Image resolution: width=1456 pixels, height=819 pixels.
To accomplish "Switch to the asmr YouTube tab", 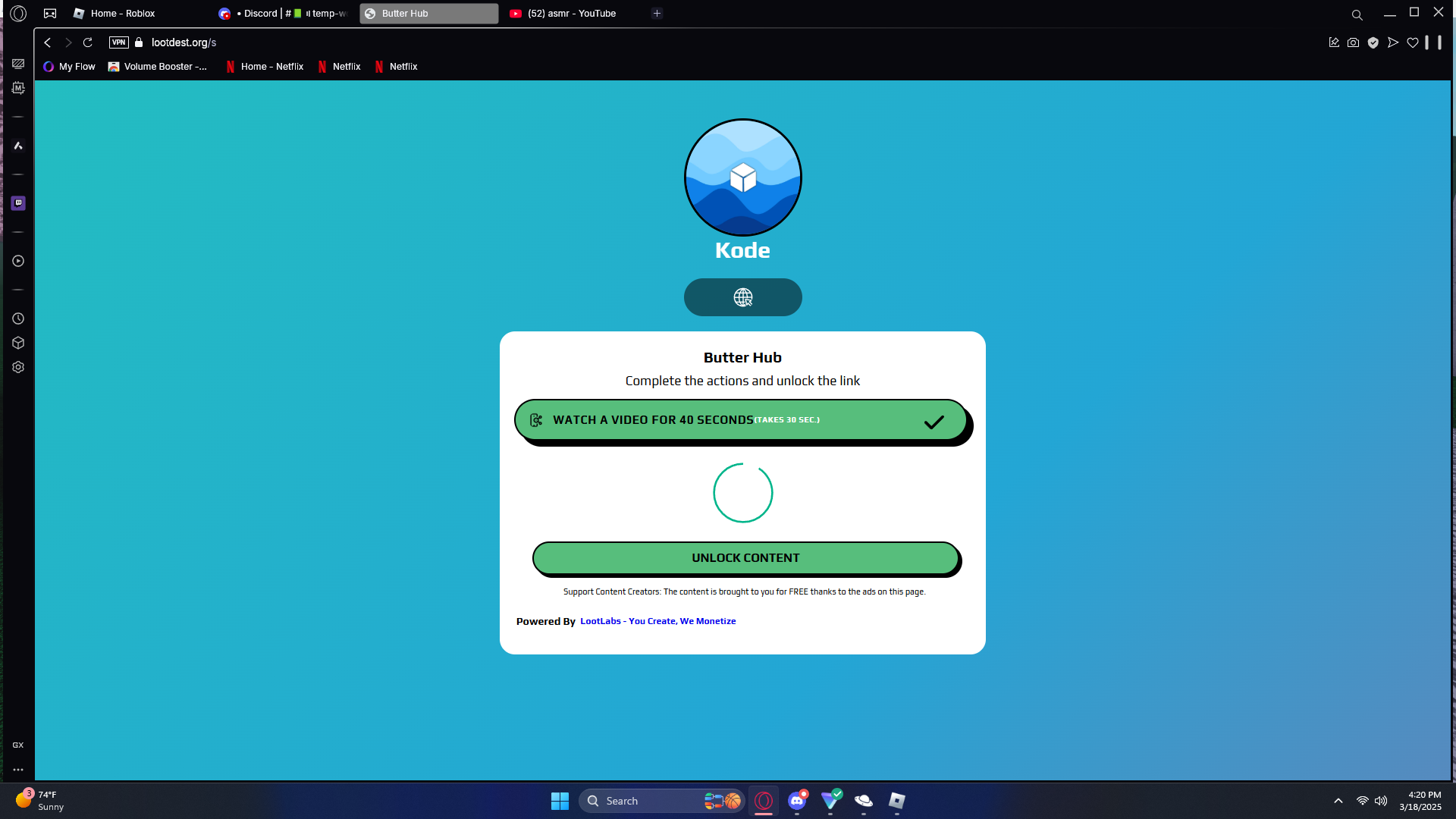I will 572,14.
